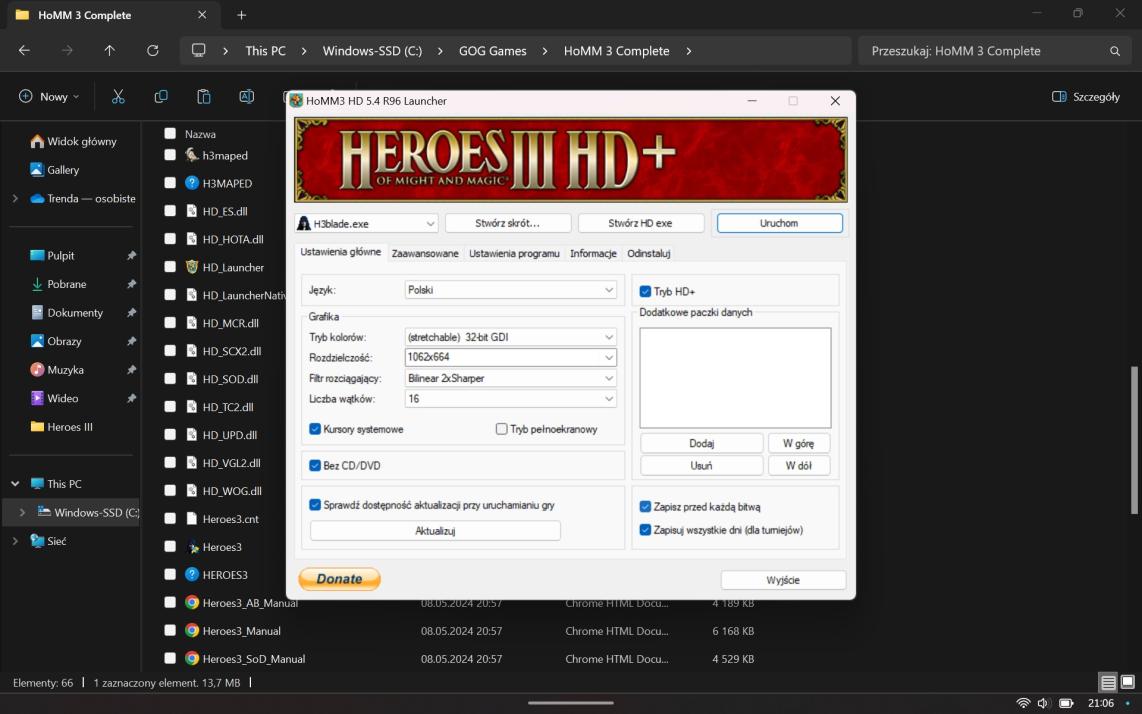1142x714 pixels.
Task: Enable Tryb pełnoekranowy fullscreen checkbox
Action: [x=502, y=429]
